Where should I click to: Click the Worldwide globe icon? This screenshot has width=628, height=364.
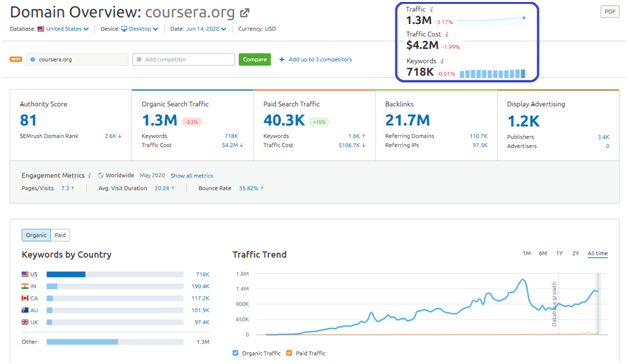101,175
